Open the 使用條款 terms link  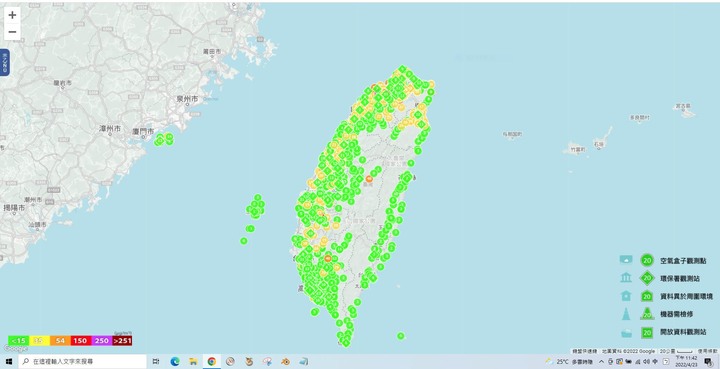[708, 351]
